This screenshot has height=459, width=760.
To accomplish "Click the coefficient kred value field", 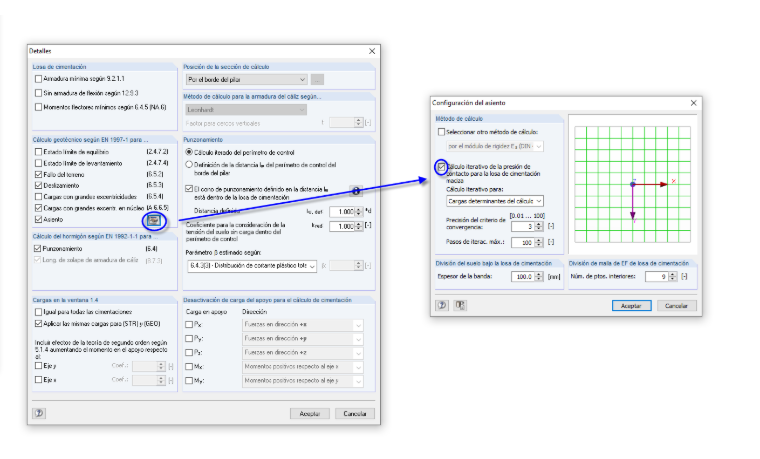I will 342,226.
